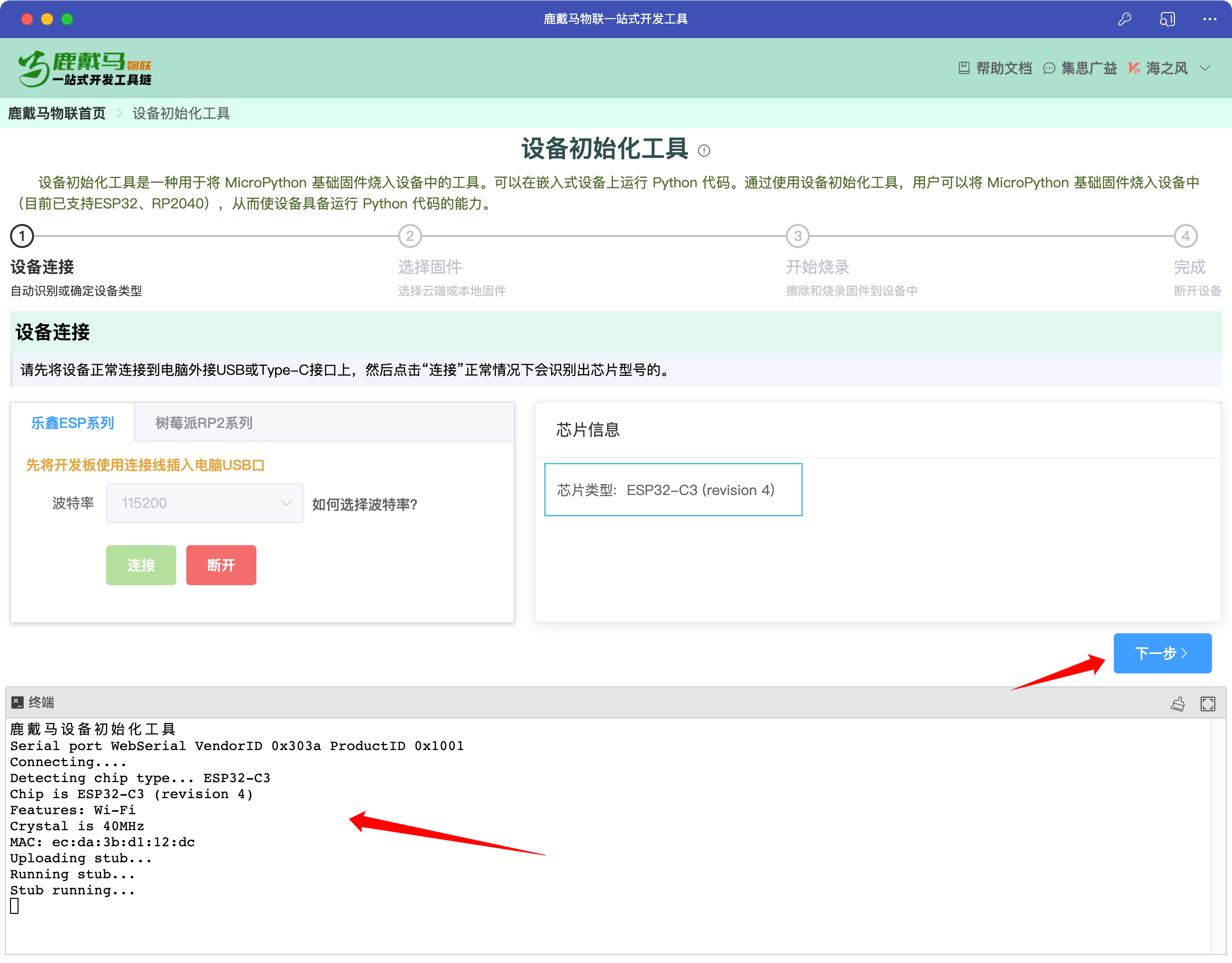This screenshot has width=1232, height=963.
Task: Click the 下一步 next button
Action: coord(1162,653)
